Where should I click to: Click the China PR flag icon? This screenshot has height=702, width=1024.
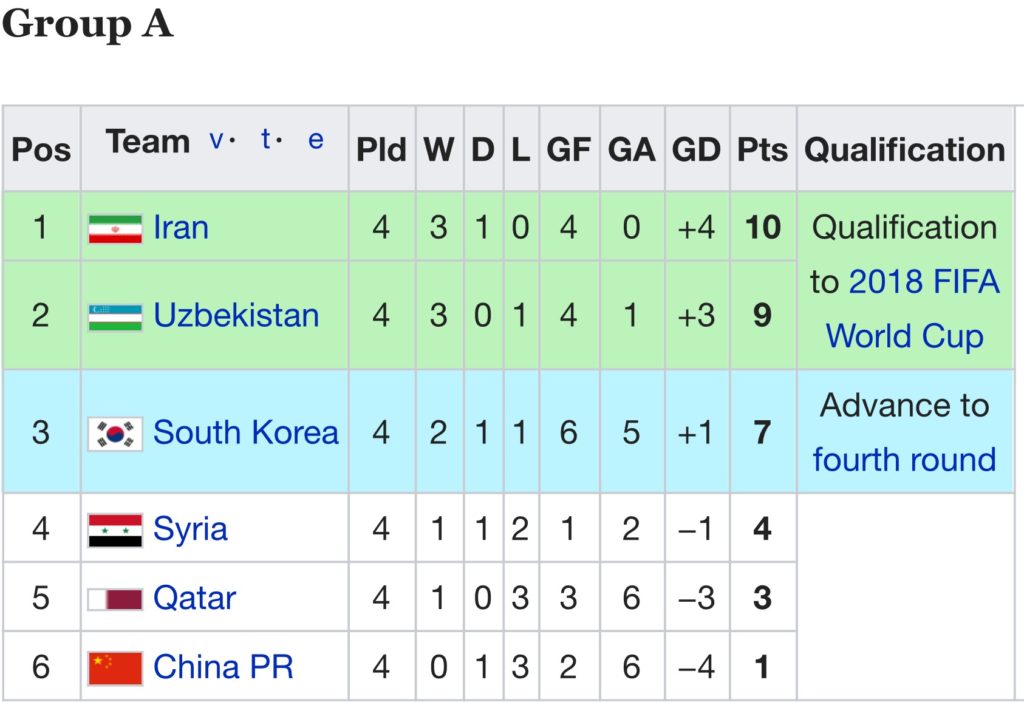115,668
